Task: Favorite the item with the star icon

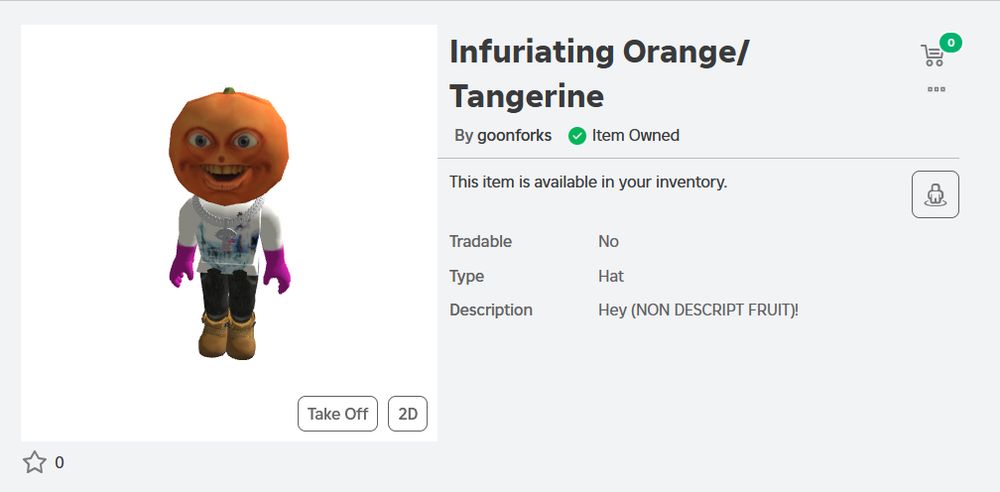Action: click(34, 462)
